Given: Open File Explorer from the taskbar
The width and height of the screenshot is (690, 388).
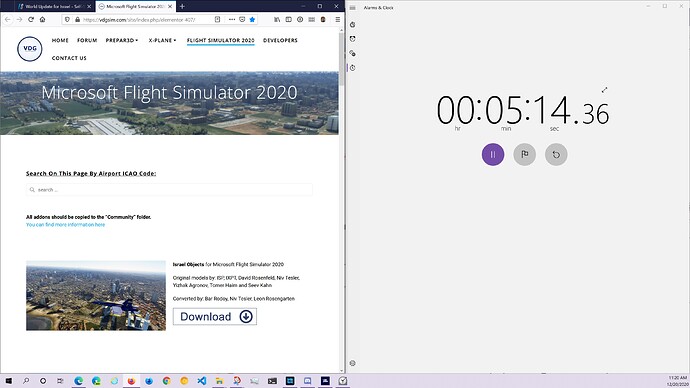Looking at the screenshot, I should [219, 381].
